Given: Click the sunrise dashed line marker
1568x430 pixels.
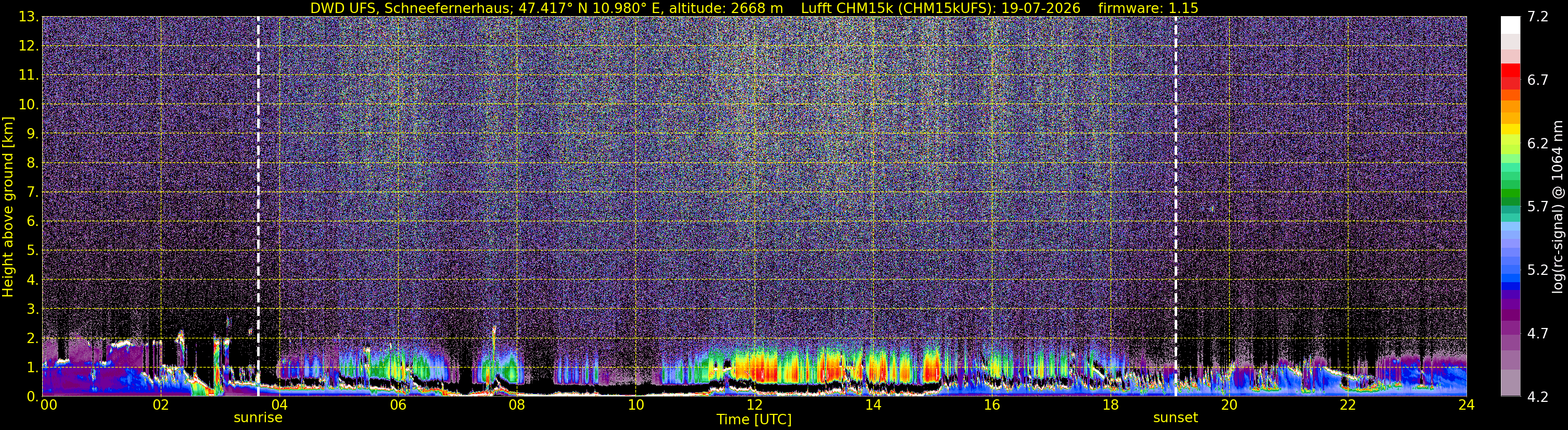Looking at the screenshot, I should click(x=258, y=206).
